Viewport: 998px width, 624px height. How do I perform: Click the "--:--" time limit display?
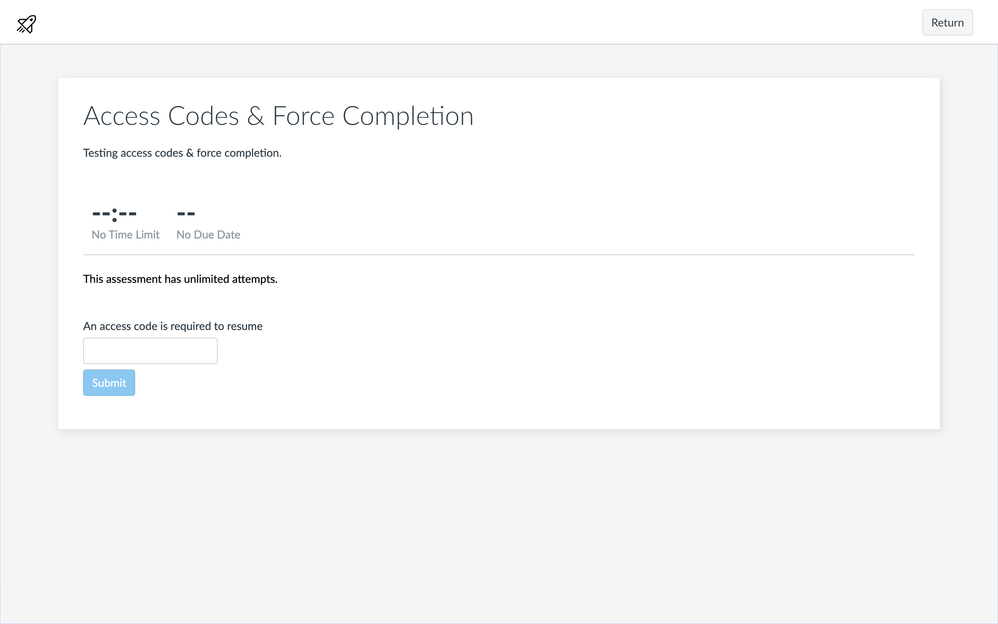[114, 213]
